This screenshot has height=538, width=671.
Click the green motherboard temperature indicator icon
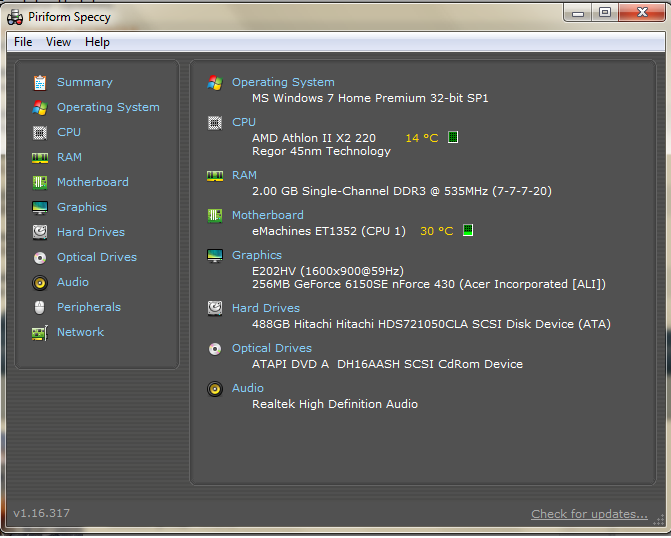pos(468,230)
